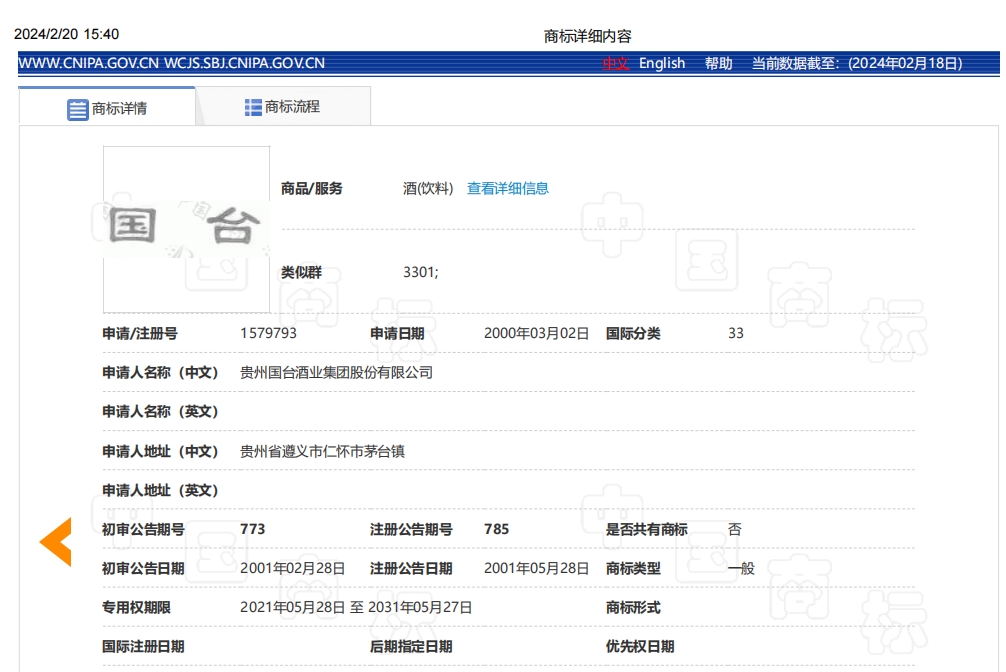Click the 类似群 value 3301
1006x672 pixels.
click(x=420, y=272)
